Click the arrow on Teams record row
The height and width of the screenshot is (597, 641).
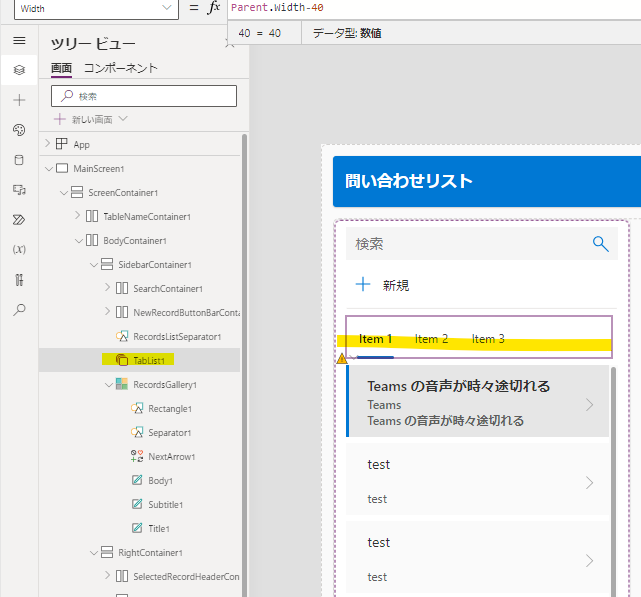tap(589, 405)
